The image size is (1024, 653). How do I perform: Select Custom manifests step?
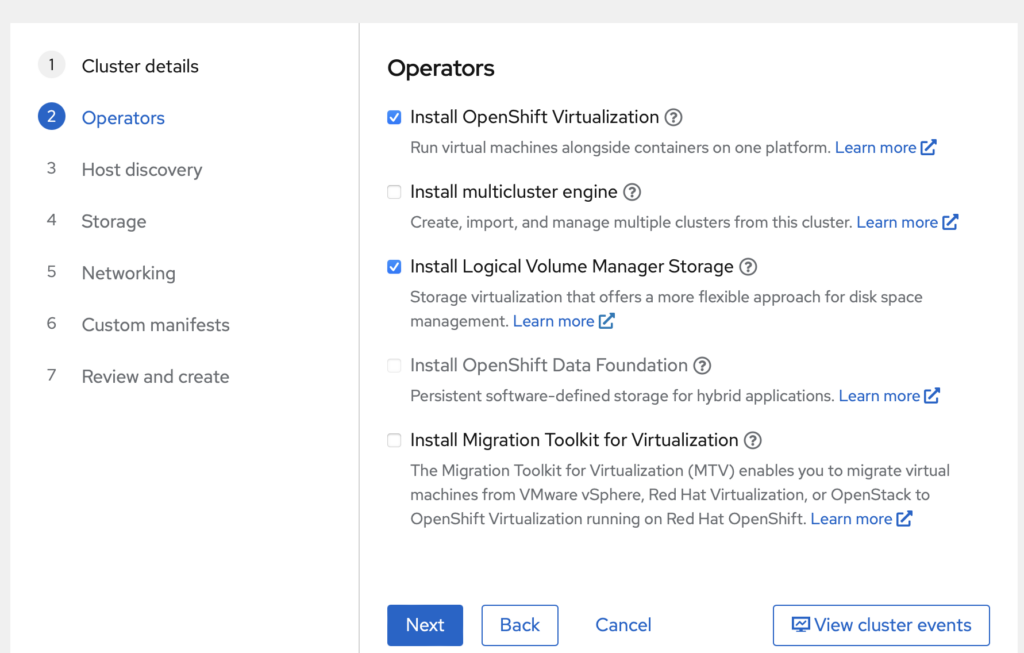tap(155, 325)
